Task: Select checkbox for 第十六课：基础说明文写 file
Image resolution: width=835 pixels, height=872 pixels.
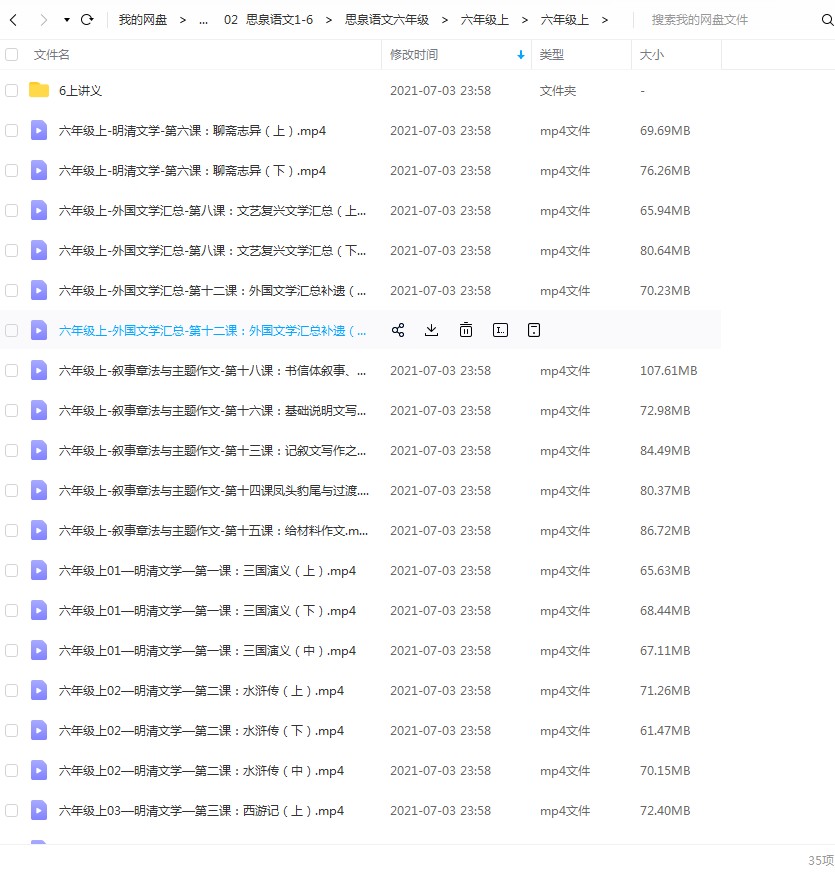Action: (x=11, y=410)
